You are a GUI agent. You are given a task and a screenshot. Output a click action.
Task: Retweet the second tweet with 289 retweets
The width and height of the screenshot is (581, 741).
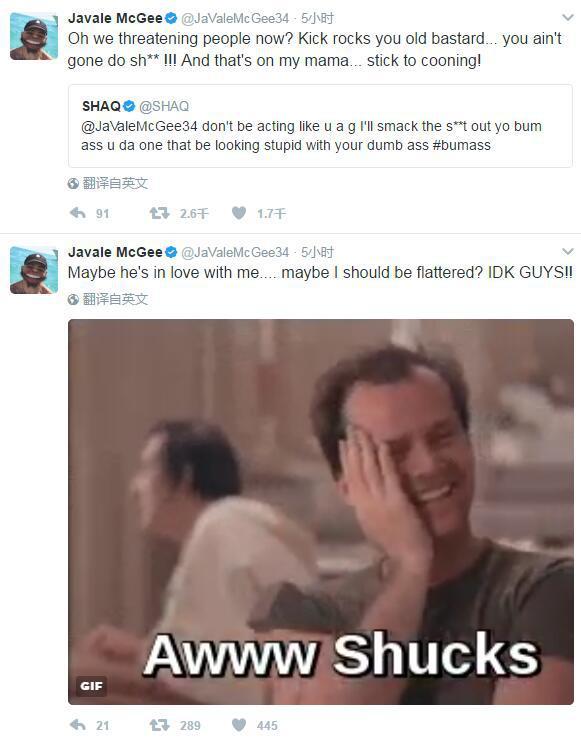coord(159,724)
